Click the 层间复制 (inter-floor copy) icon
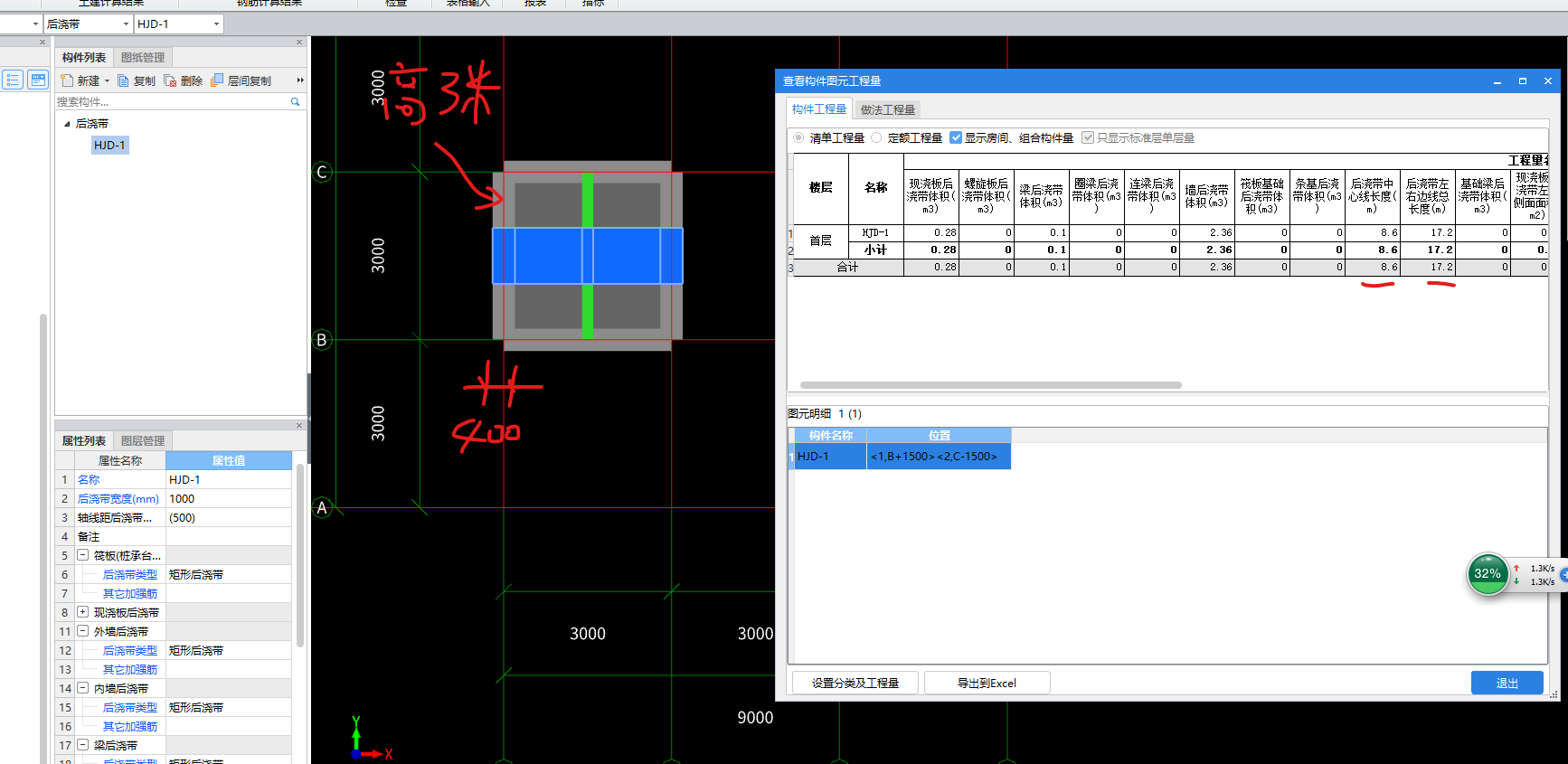Image resolution: width=1568 pixels, height=764 pixels. (x=217, y=80)
